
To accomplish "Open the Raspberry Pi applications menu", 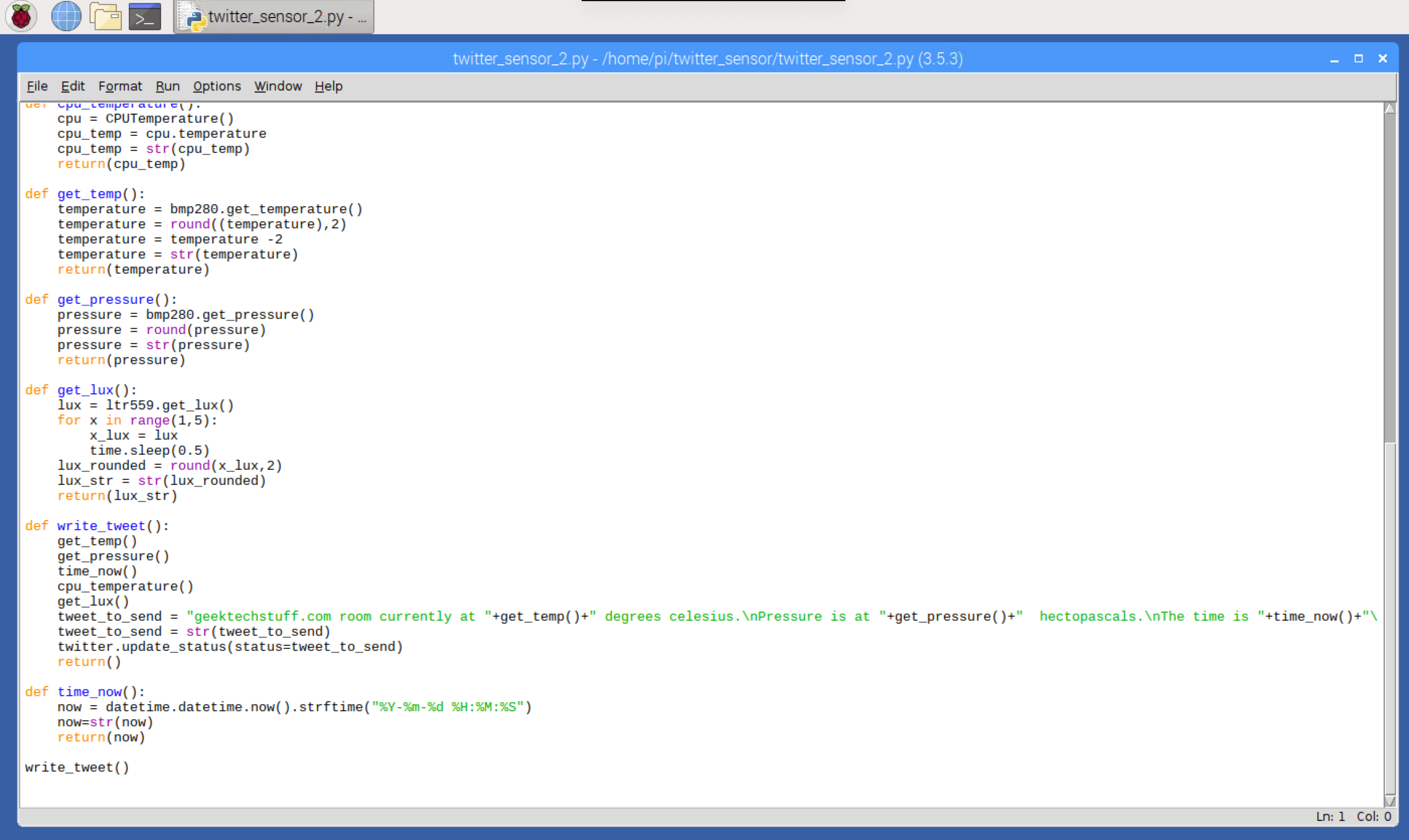I will click(21, 17).
